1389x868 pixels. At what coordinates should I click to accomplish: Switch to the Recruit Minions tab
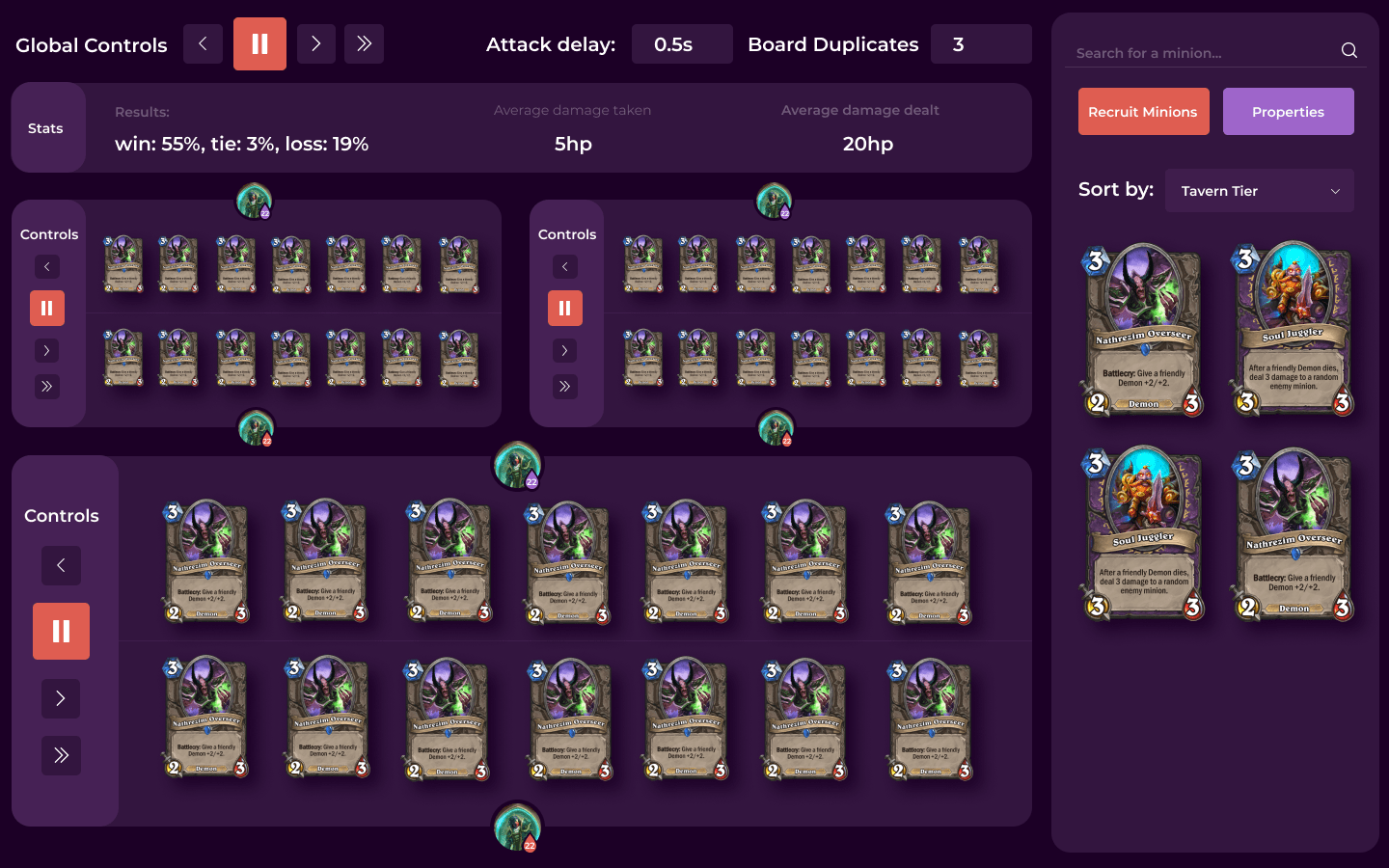click(1143, 111)
